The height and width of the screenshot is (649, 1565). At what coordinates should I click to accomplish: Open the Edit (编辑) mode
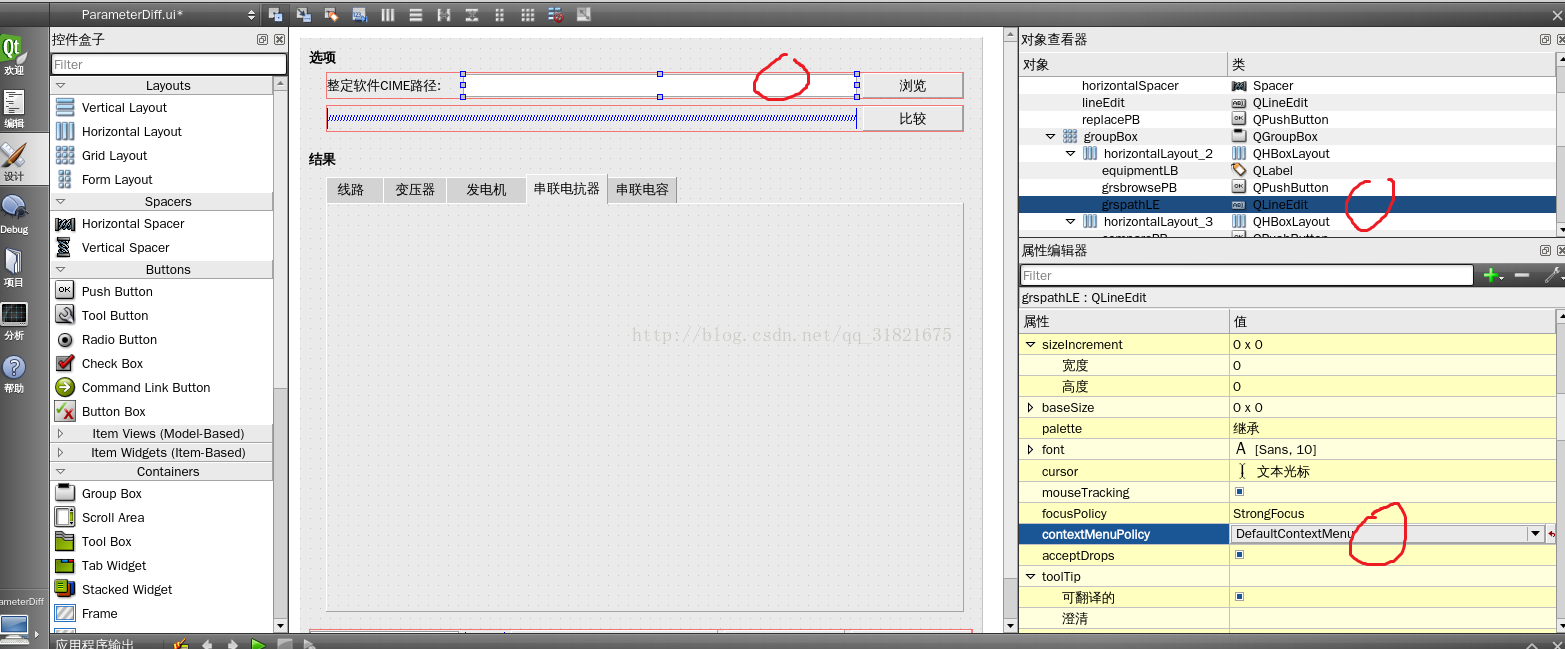[13, 109]
